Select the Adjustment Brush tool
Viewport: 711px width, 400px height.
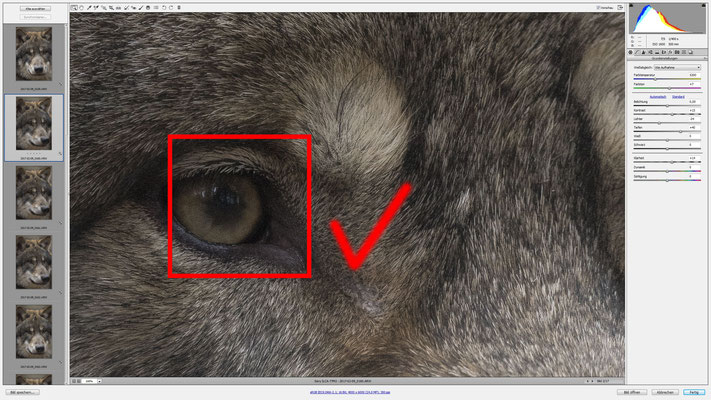coord(141,8)
